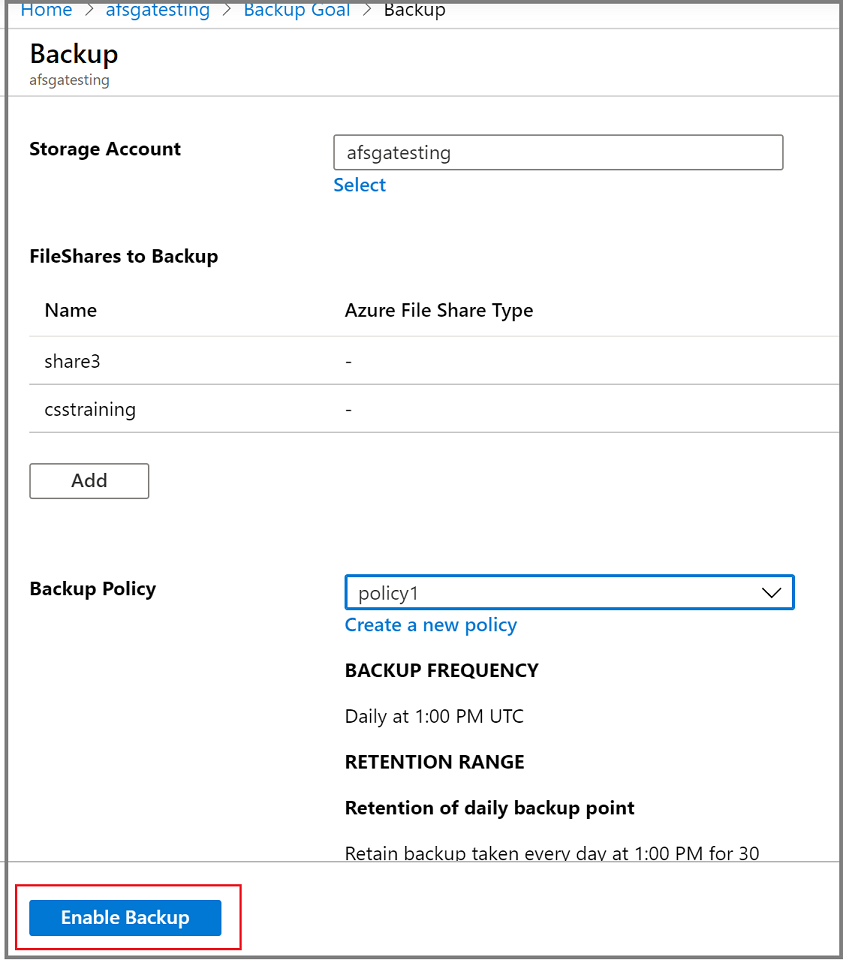Click the Name column header
The image size is (843, 960).
pos(70,310)
